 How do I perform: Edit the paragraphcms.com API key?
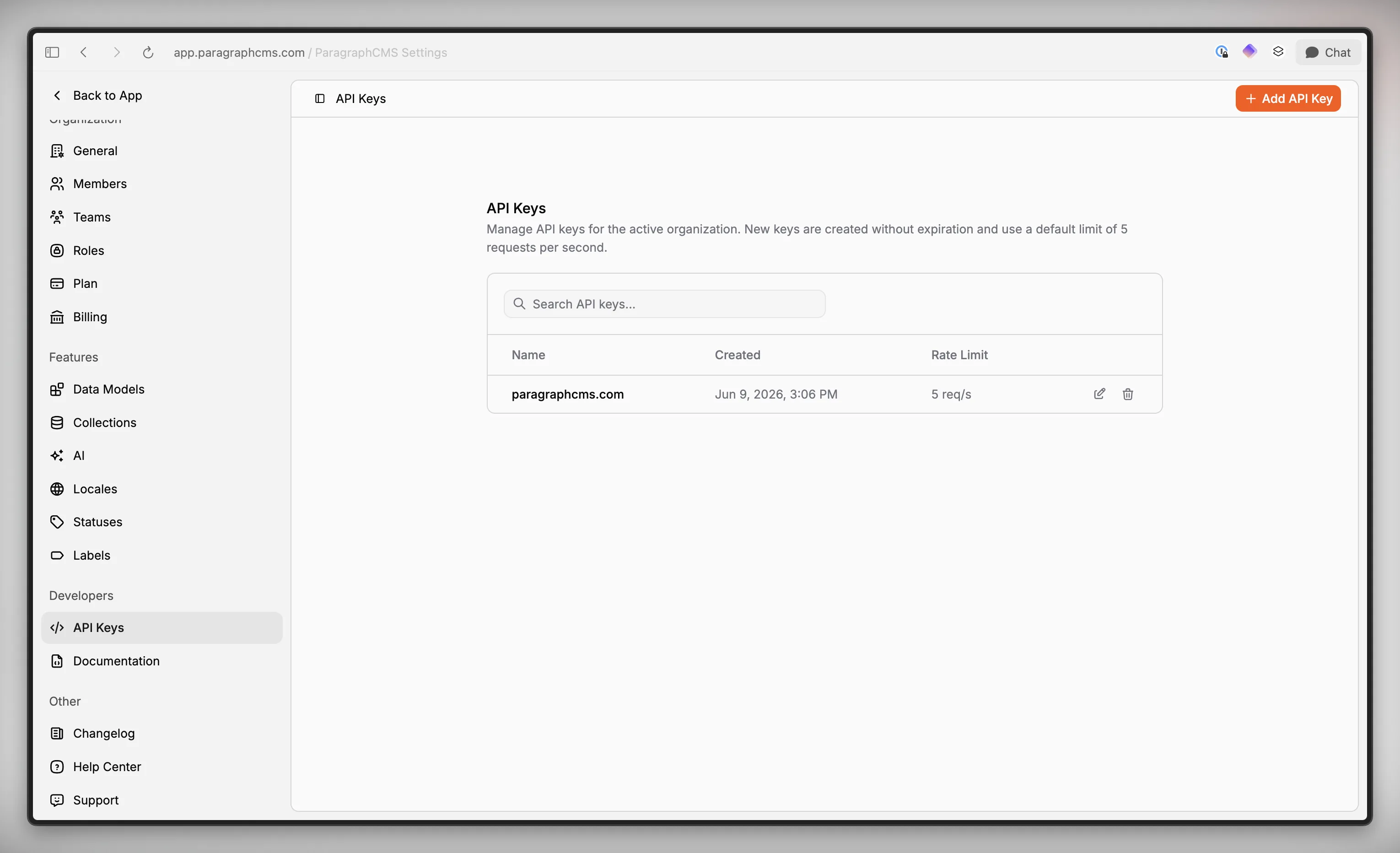click(x=1099, y=394)
